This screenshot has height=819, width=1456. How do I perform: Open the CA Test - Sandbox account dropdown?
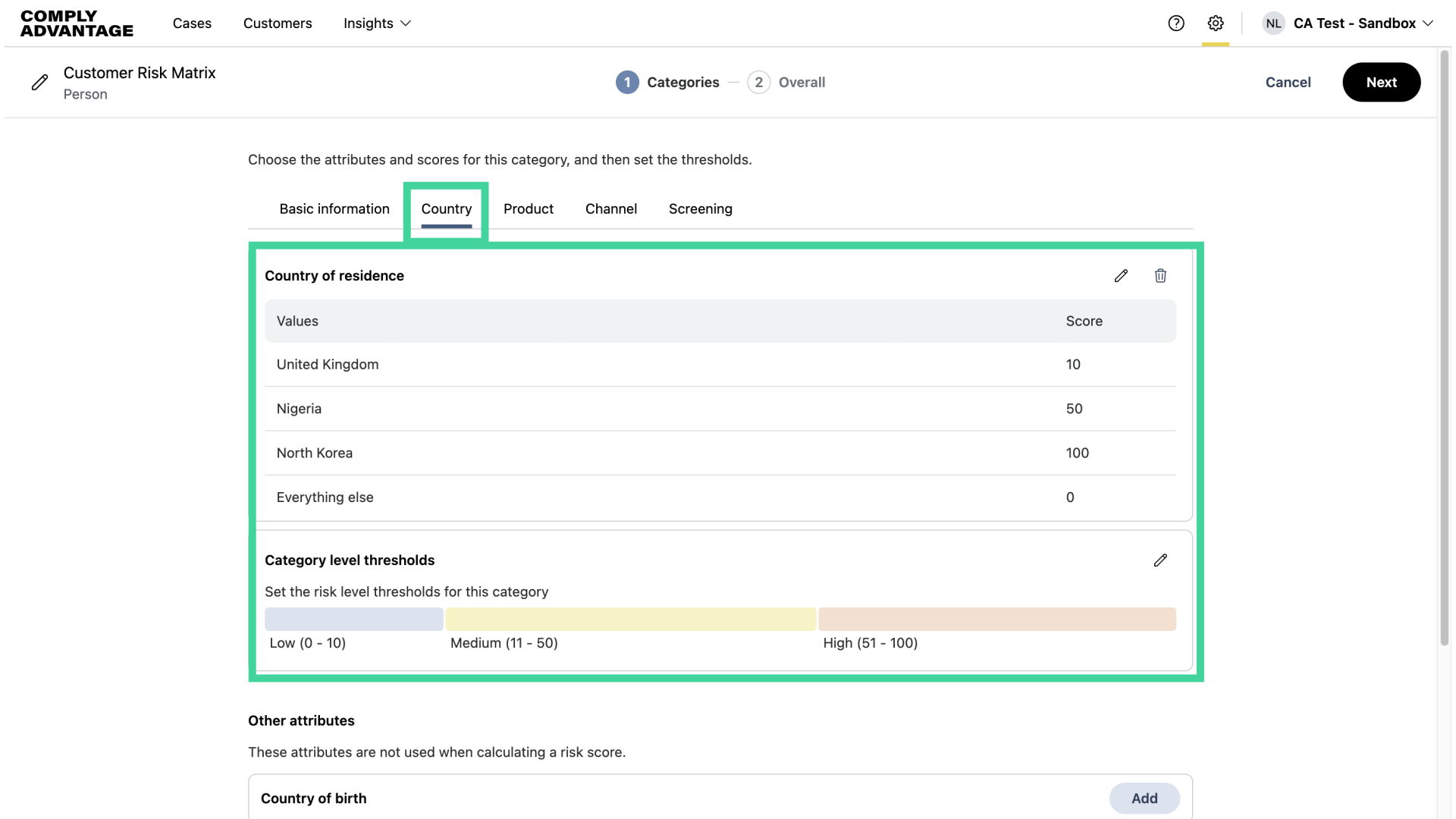point(1363,23)
